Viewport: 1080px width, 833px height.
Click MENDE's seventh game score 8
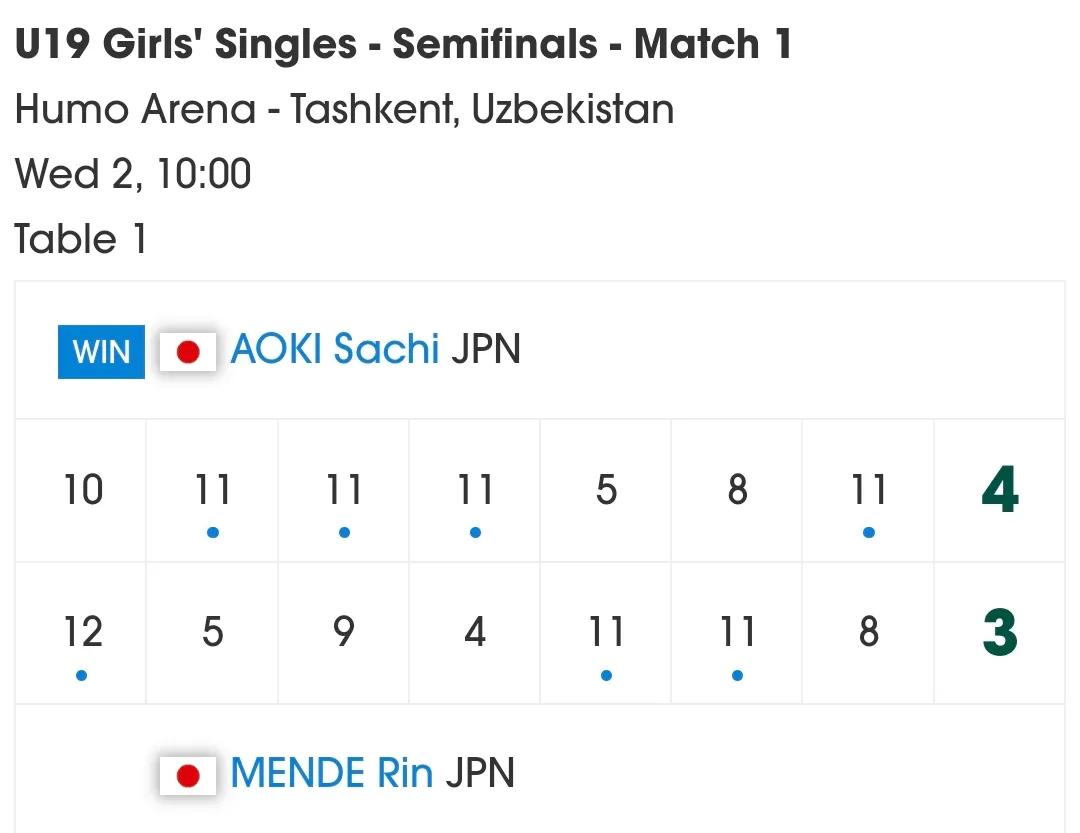tap(869, 632)
